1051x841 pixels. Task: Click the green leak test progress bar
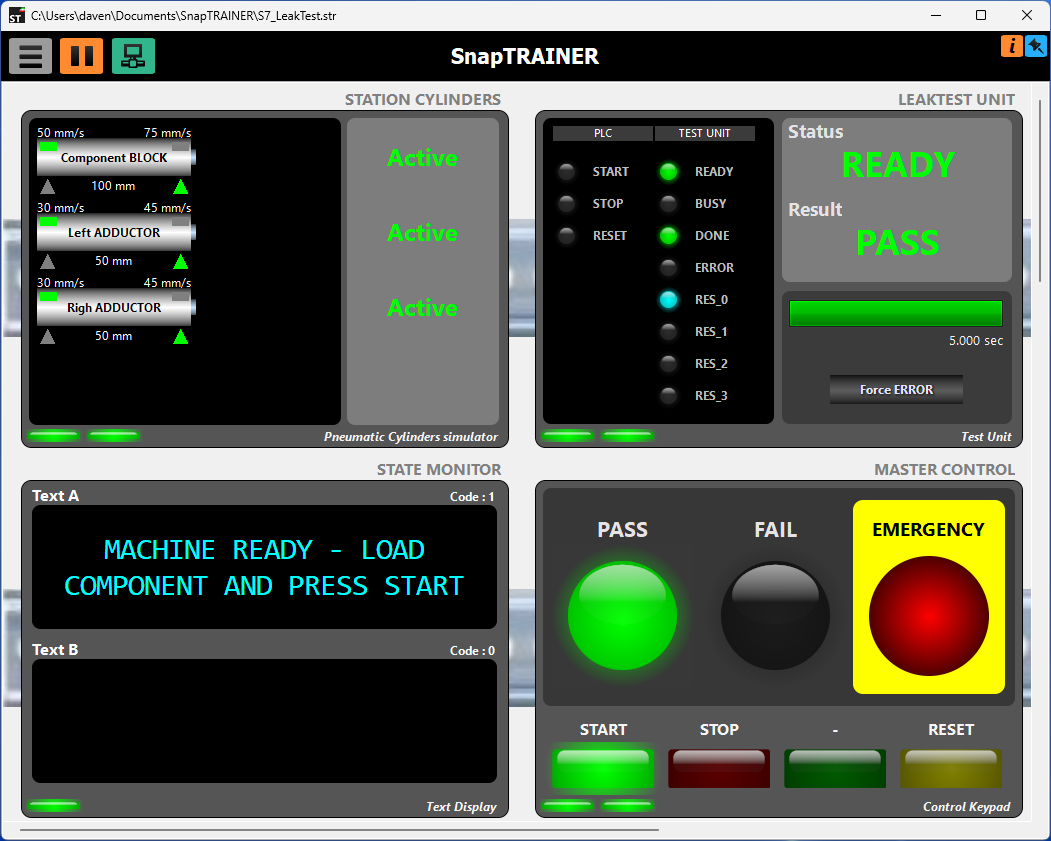point(895,313)
